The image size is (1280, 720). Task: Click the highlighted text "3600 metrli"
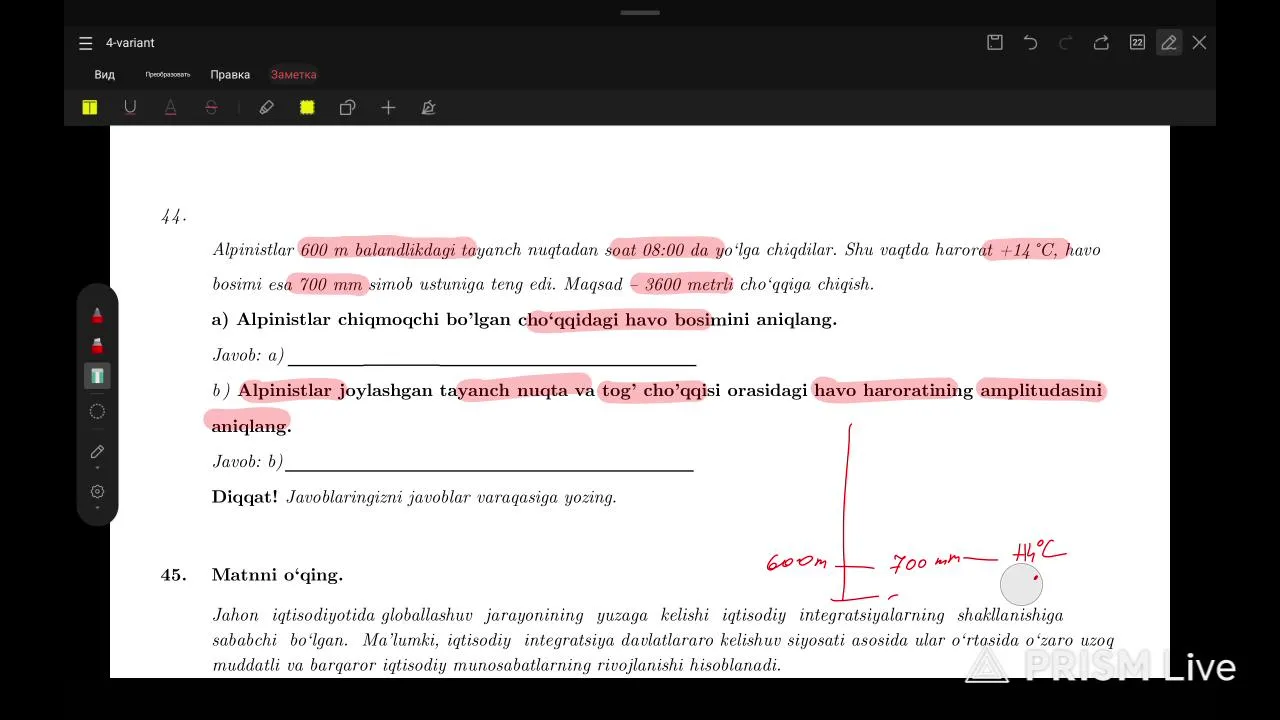(x=689, y=285)
